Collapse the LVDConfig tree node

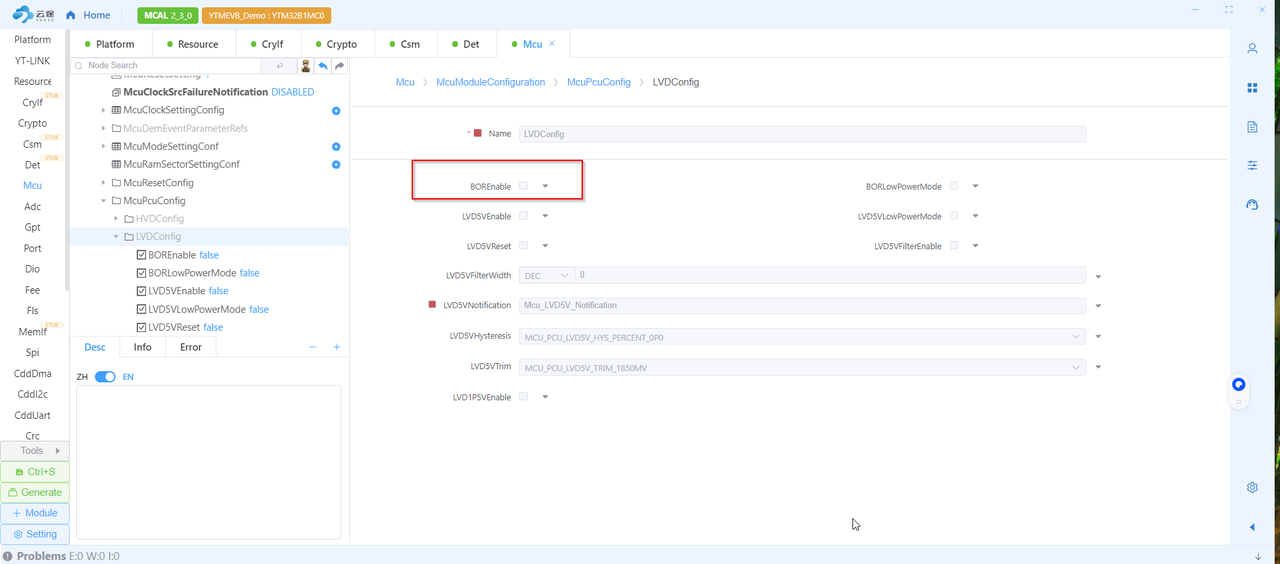pos(116,237)
